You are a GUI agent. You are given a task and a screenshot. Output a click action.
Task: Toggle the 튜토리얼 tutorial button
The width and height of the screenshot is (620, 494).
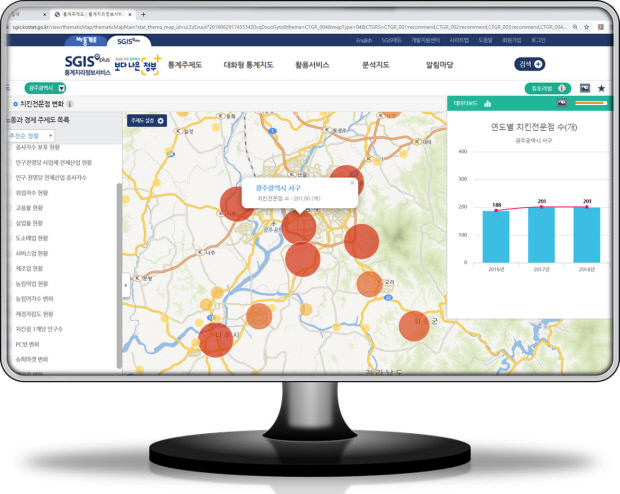[547, 89]
